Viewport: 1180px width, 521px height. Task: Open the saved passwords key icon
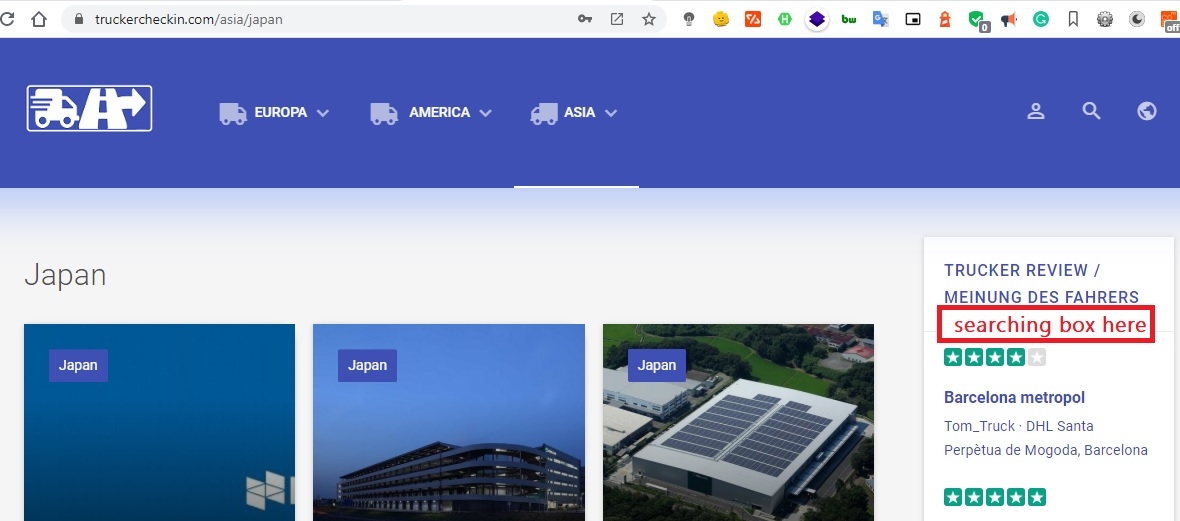(585, 19)
